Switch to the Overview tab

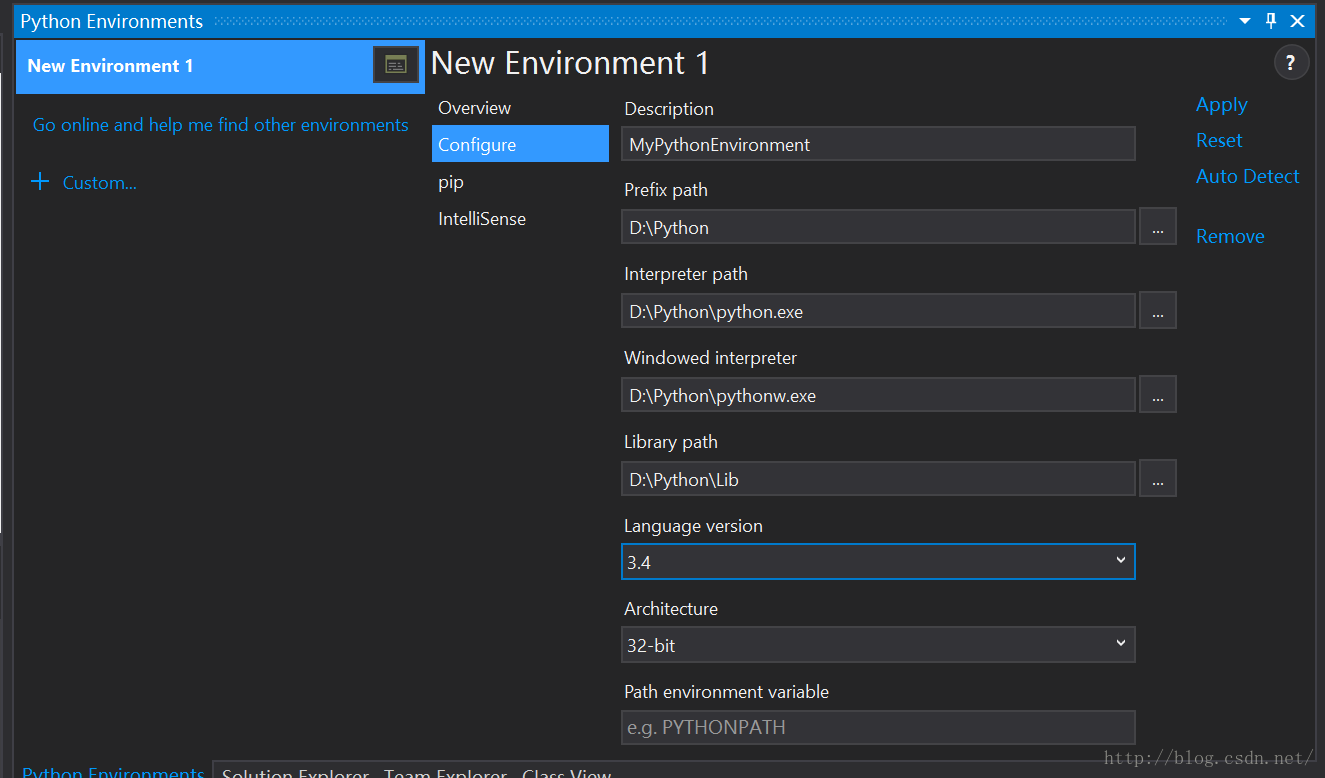tap(520, 108)
